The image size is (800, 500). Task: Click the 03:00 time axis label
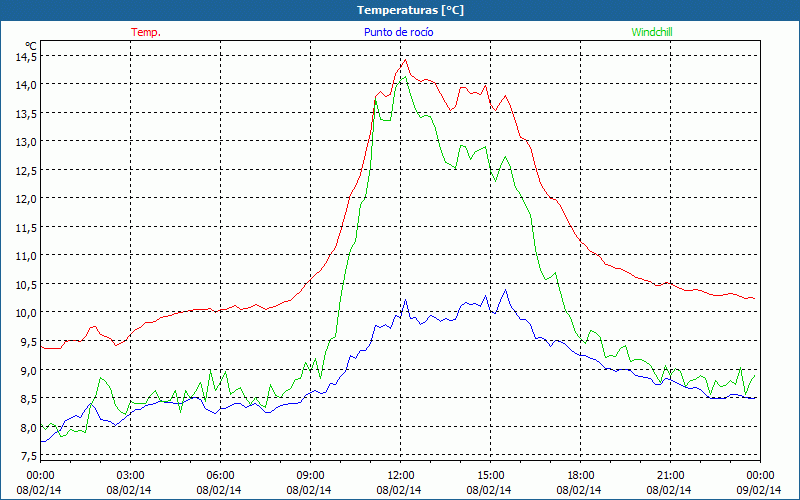[131, 476]
